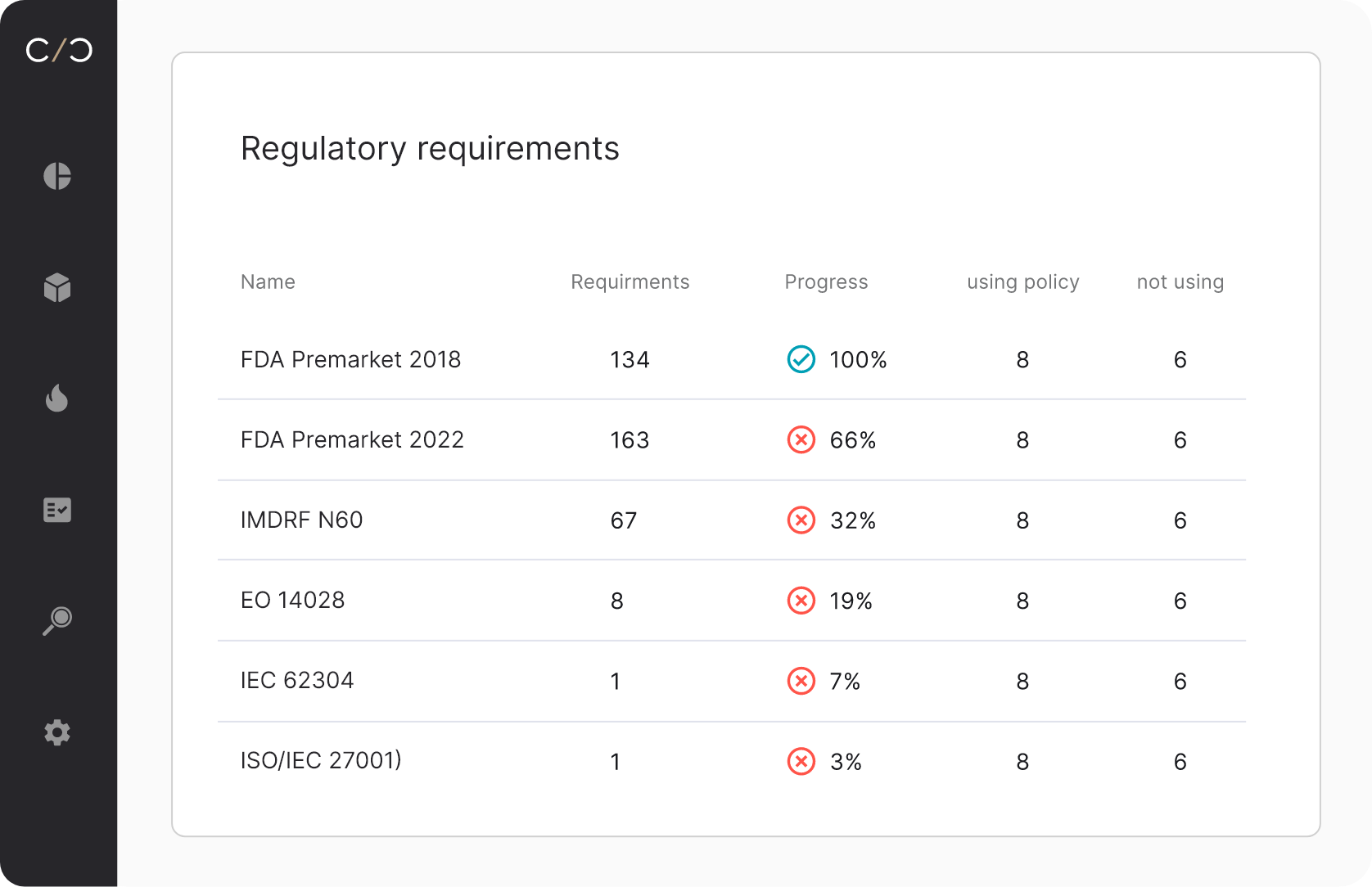The width and height of the screenshot is (1372, 887).
Task: Select the FDA Premarket 2018 name
Action: click(x=350, y=359)
